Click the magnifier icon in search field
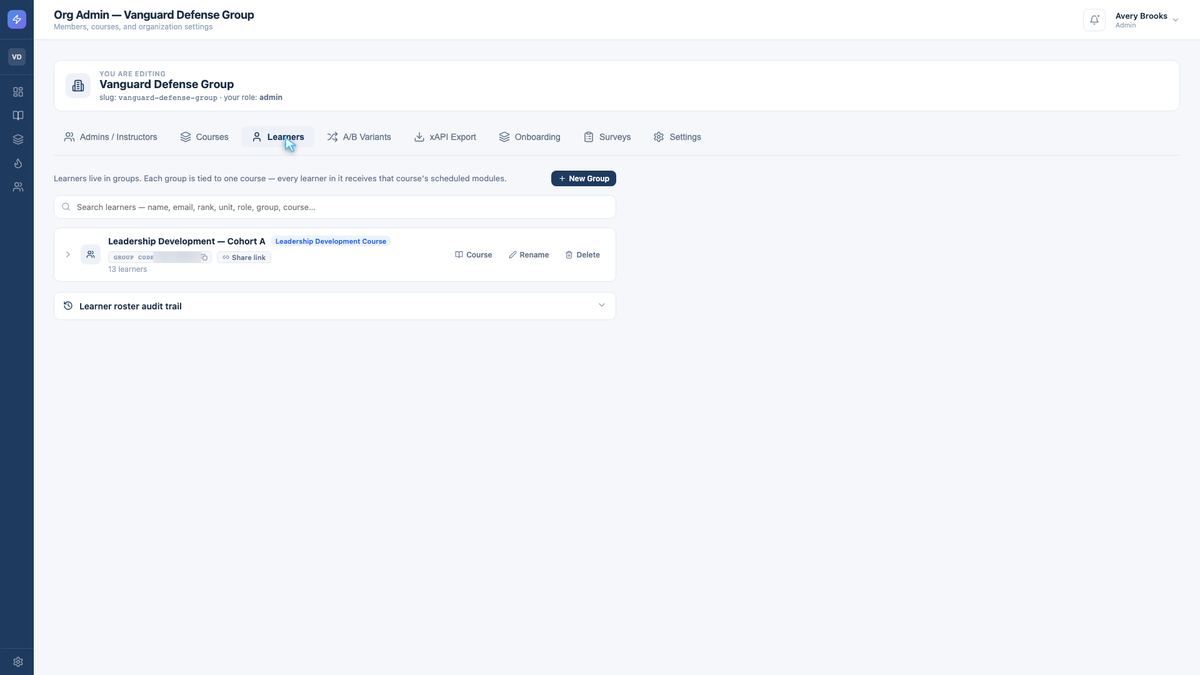 (x=66, y=207)
